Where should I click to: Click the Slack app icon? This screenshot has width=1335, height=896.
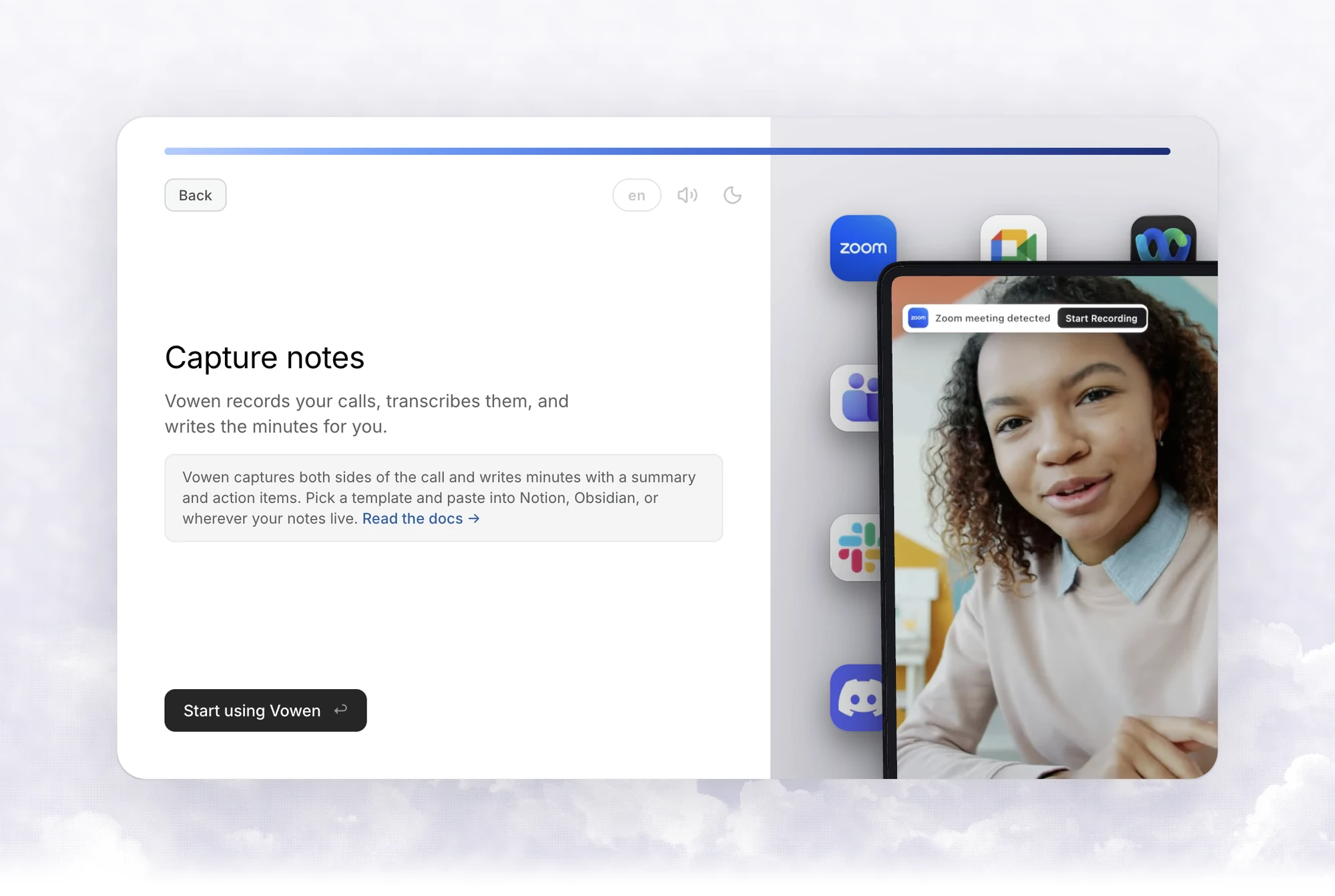point(855,547)
